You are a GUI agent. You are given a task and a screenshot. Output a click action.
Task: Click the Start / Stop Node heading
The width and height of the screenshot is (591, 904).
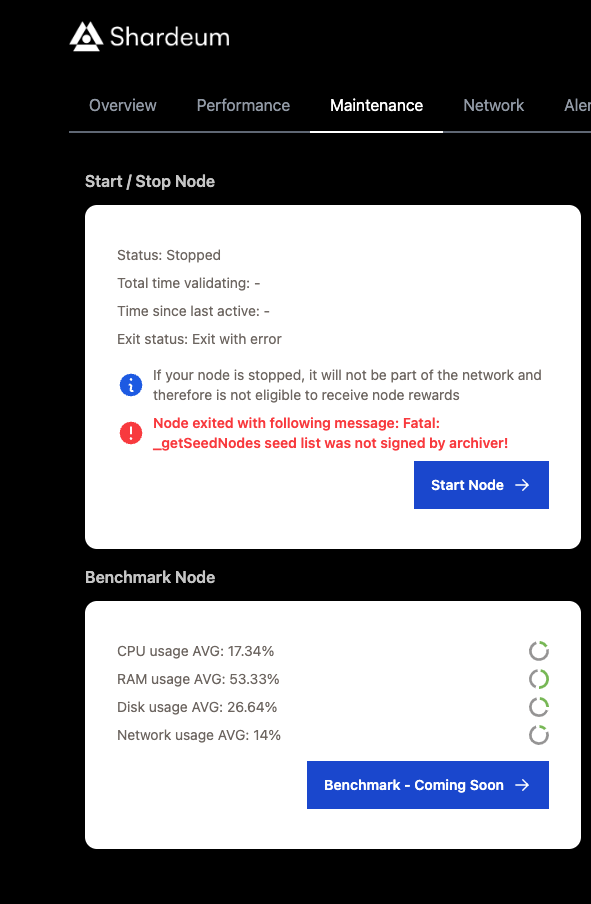[x=150, y=181]
